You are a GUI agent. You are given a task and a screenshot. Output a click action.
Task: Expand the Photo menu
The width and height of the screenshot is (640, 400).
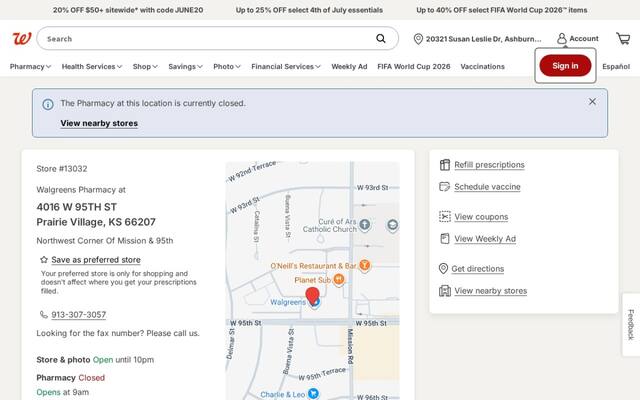click(x=227, y=67)
